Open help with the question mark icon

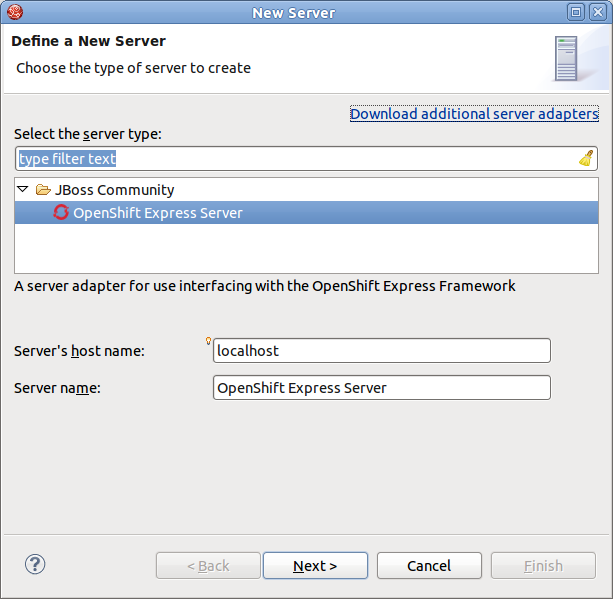pos(35,564)
